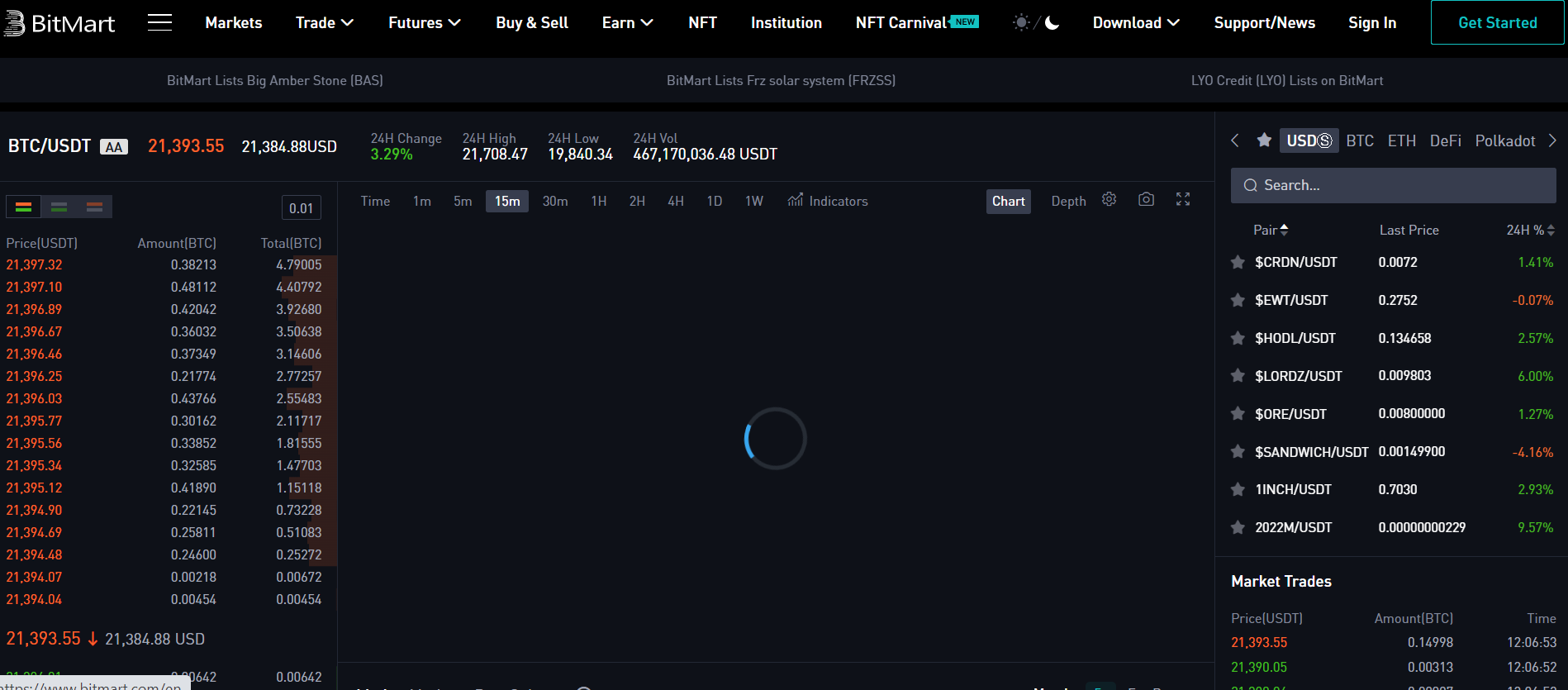This screenshot has width=1568, height=690.
Task: Select 30m chart interval
Action: (555, 201)
